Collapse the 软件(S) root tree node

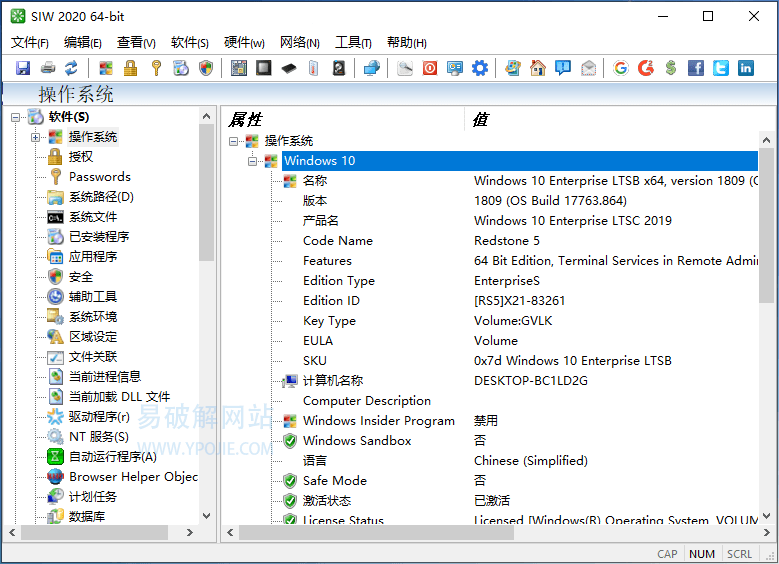point(16,117)
